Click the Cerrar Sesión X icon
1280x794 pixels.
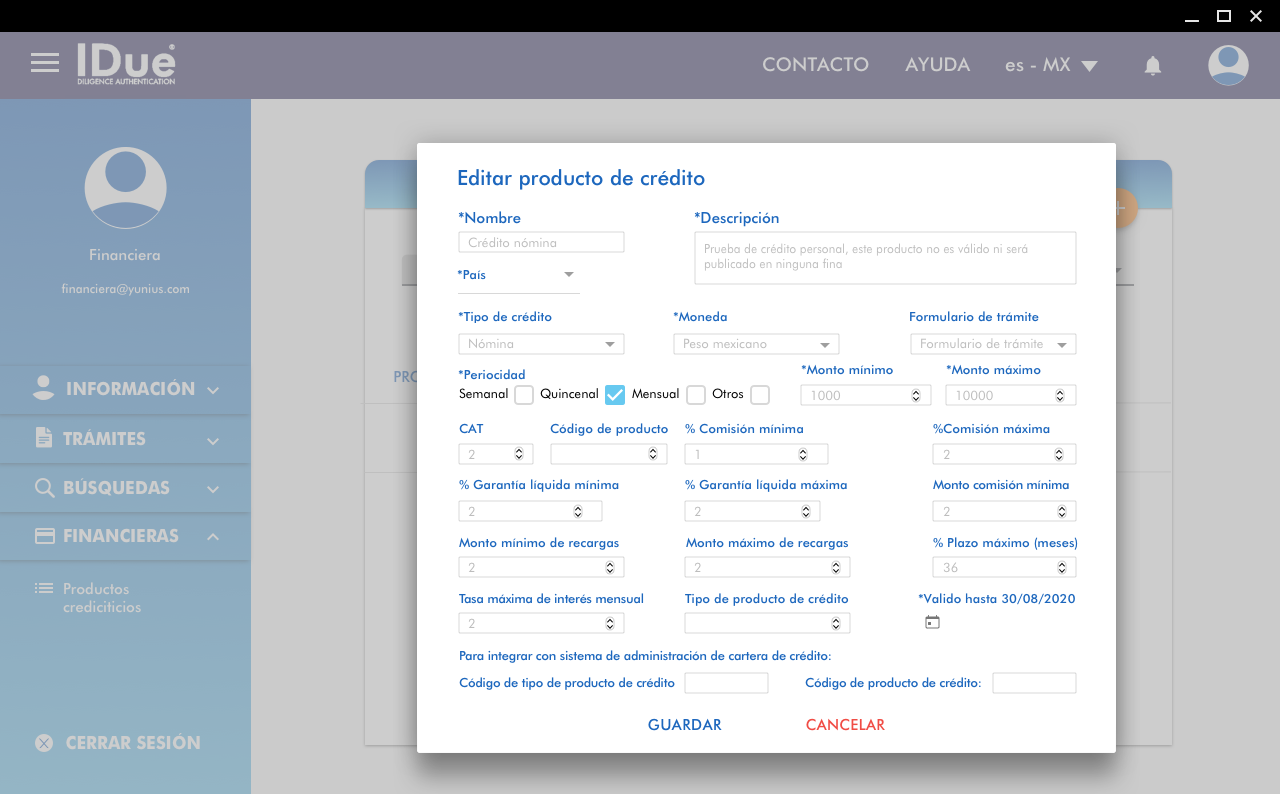(44, 743)
